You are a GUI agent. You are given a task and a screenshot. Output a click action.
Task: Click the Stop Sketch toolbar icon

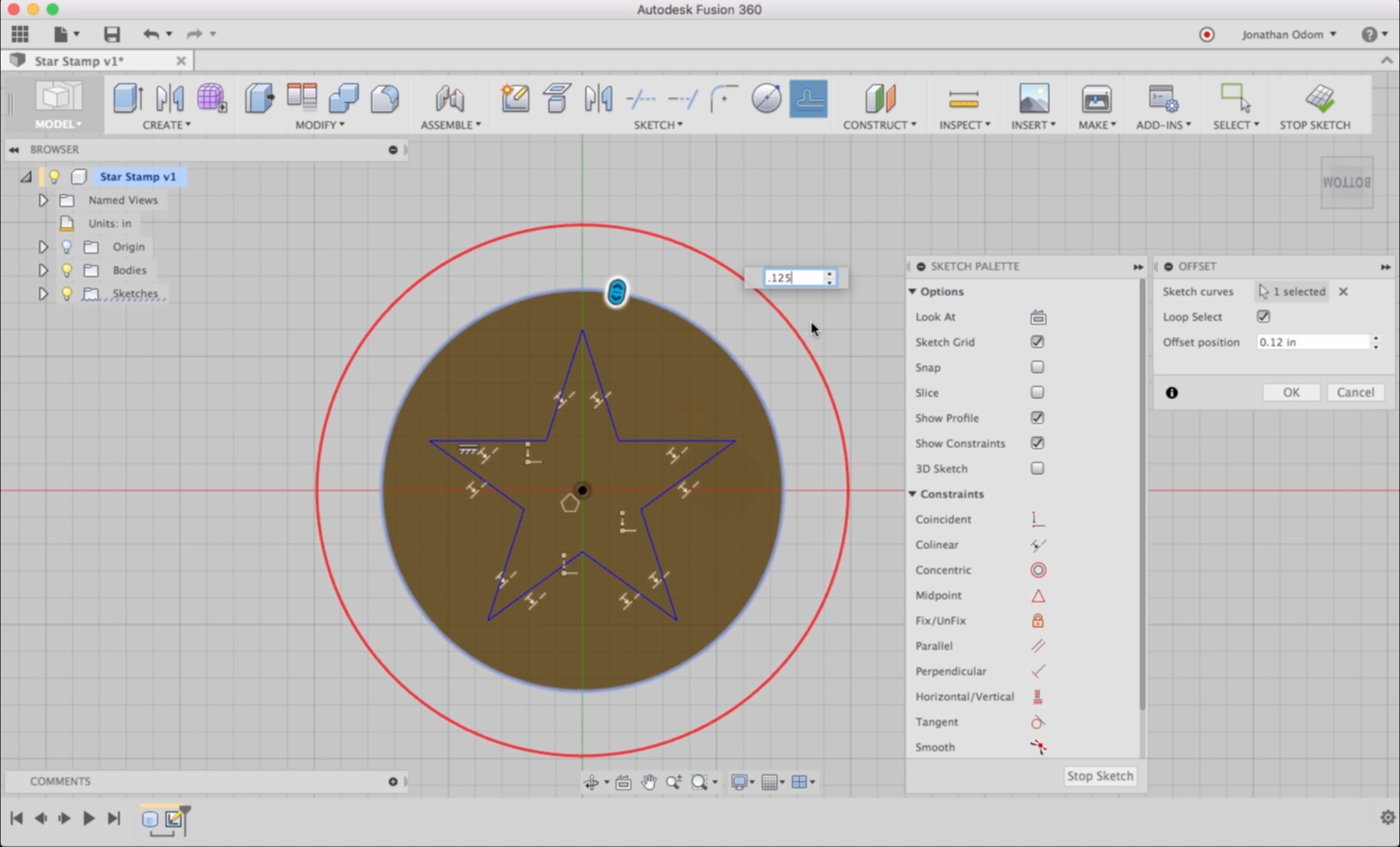tap(1319, 99)
